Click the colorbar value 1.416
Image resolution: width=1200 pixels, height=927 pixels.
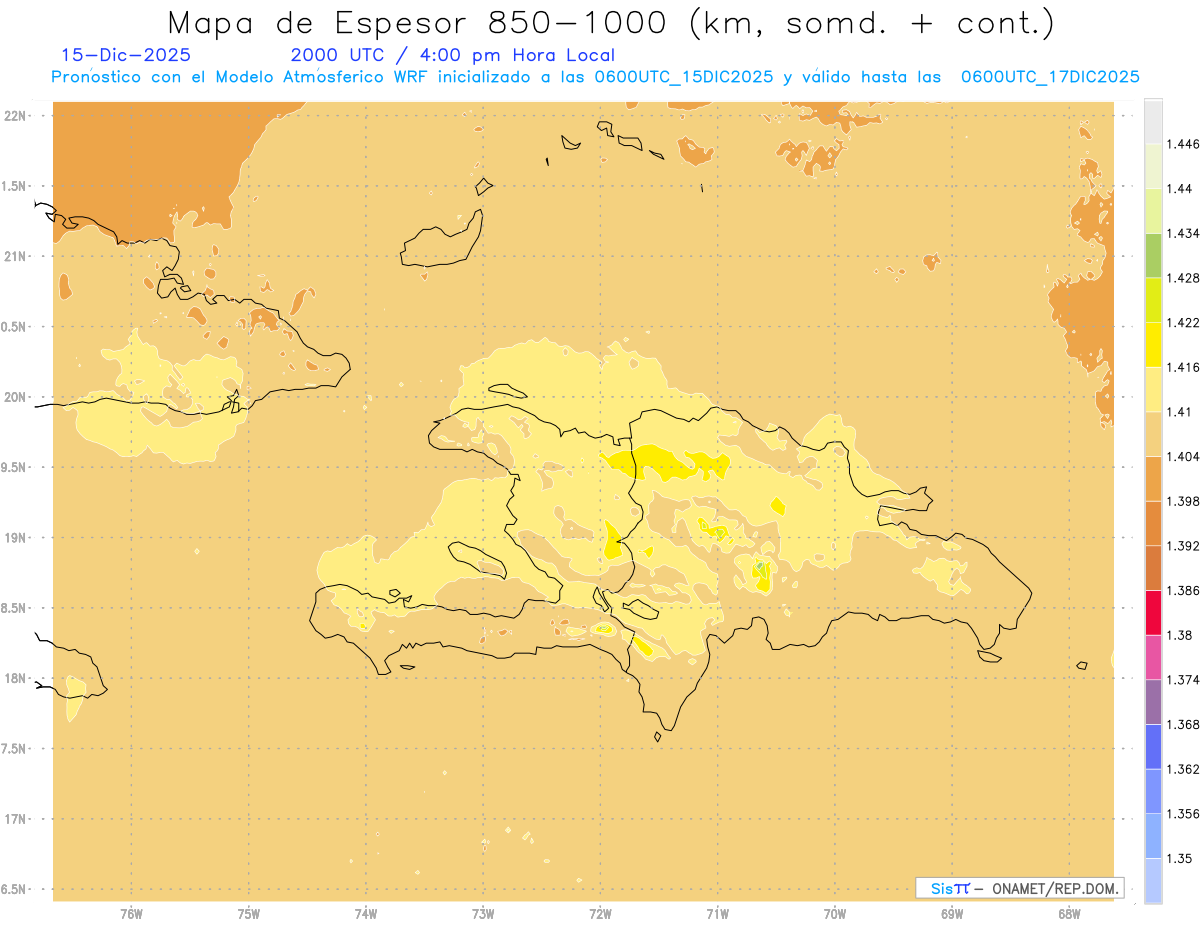pyautogui.click(x=1184, y=367)
